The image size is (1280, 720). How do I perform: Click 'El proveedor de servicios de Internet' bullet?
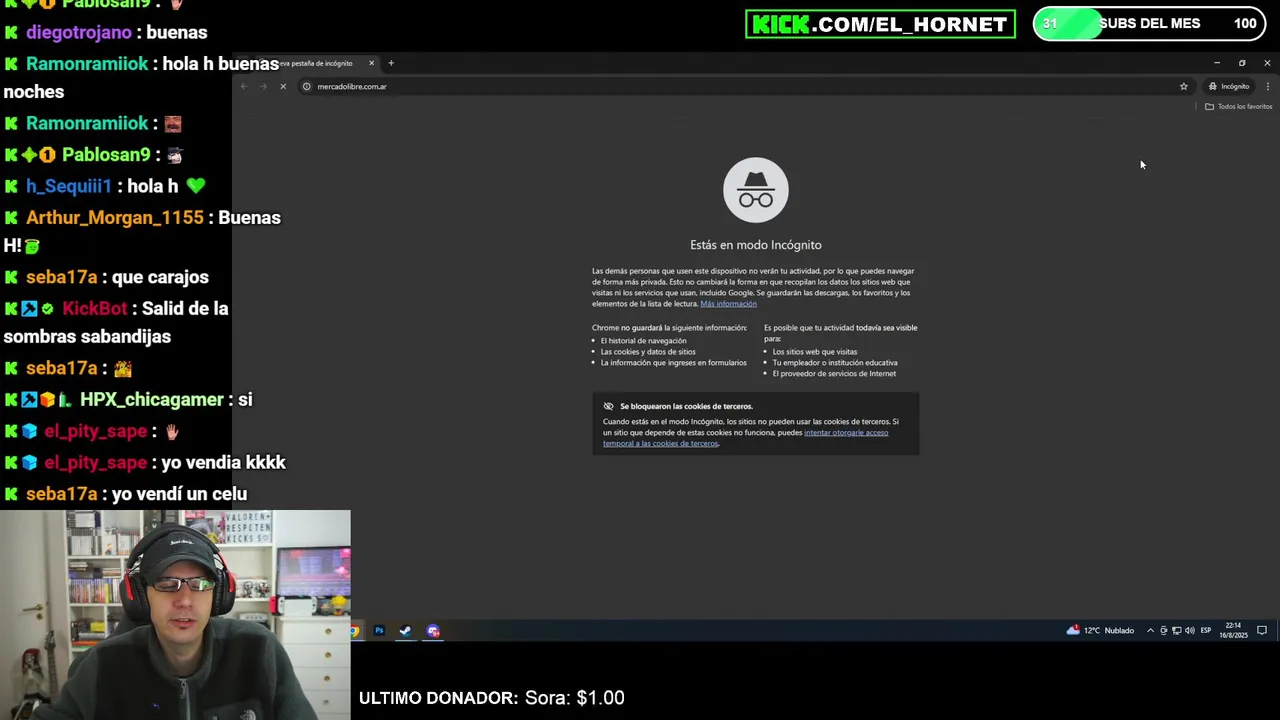[x=834, y=374]
